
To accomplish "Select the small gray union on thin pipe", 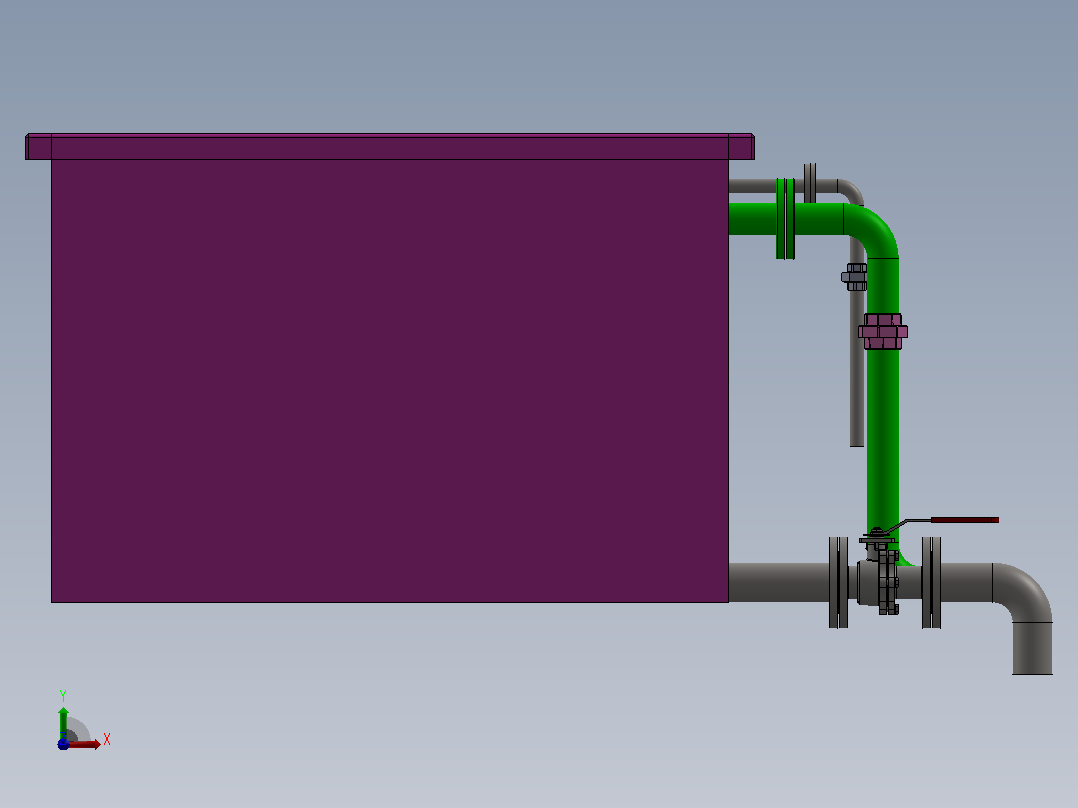I will (855, 277).
